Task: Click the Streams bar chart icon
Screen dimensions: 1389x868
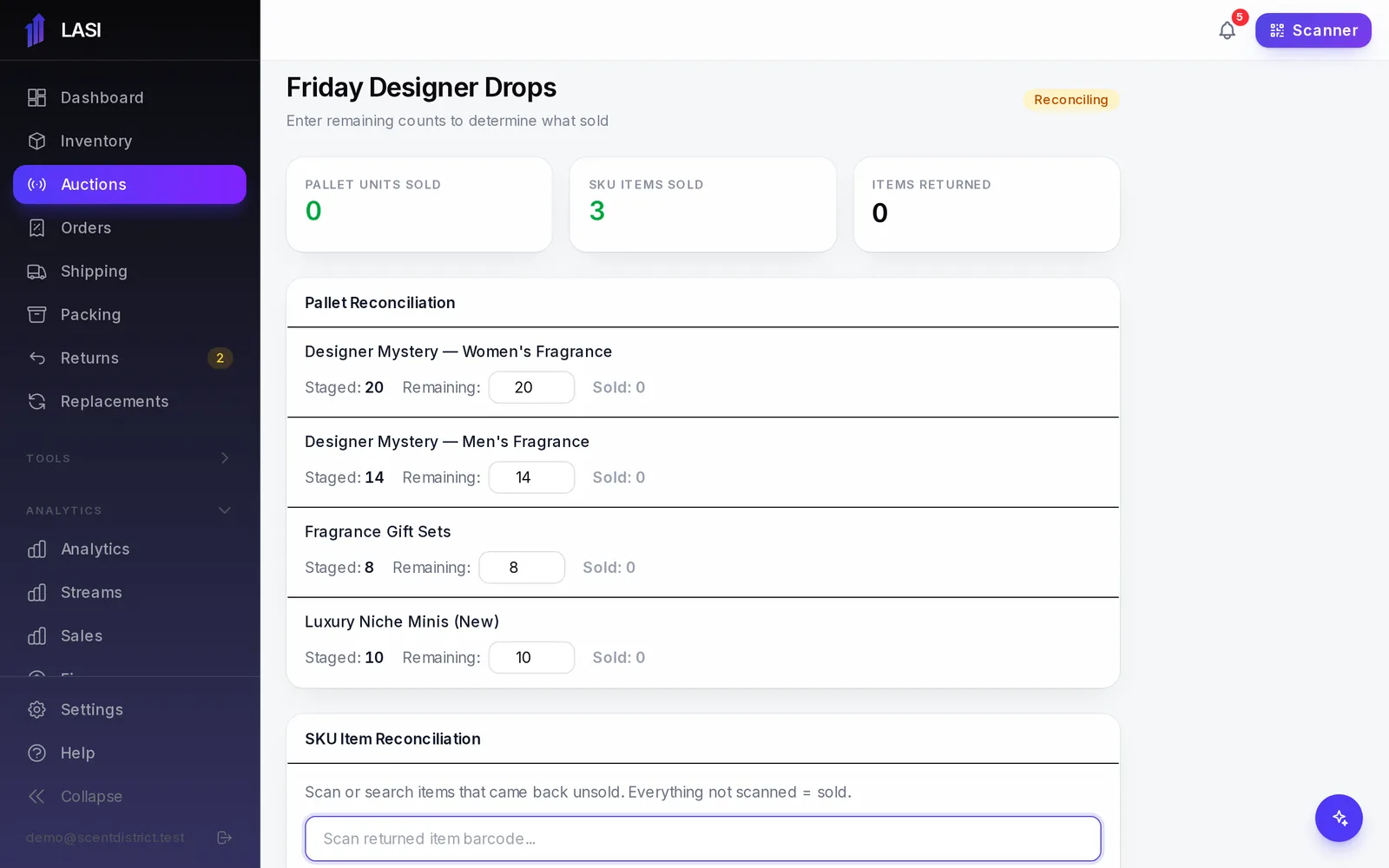Action: click(36, 592)
